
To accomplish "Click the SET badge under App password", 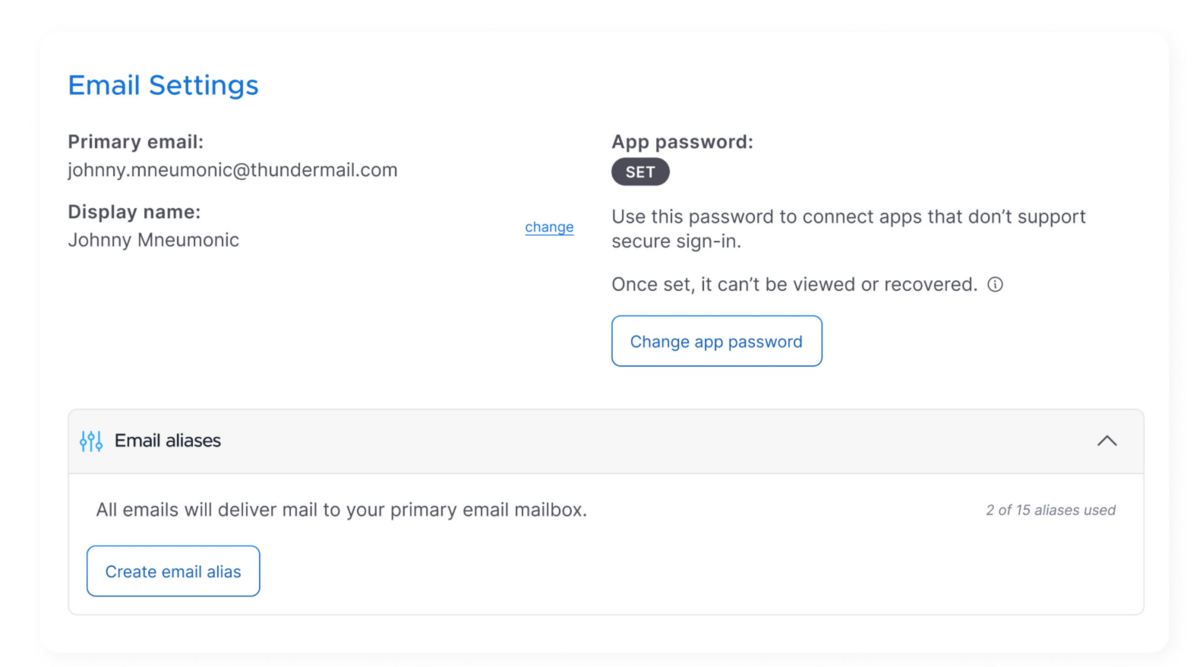I will click(x=640, y=172).
